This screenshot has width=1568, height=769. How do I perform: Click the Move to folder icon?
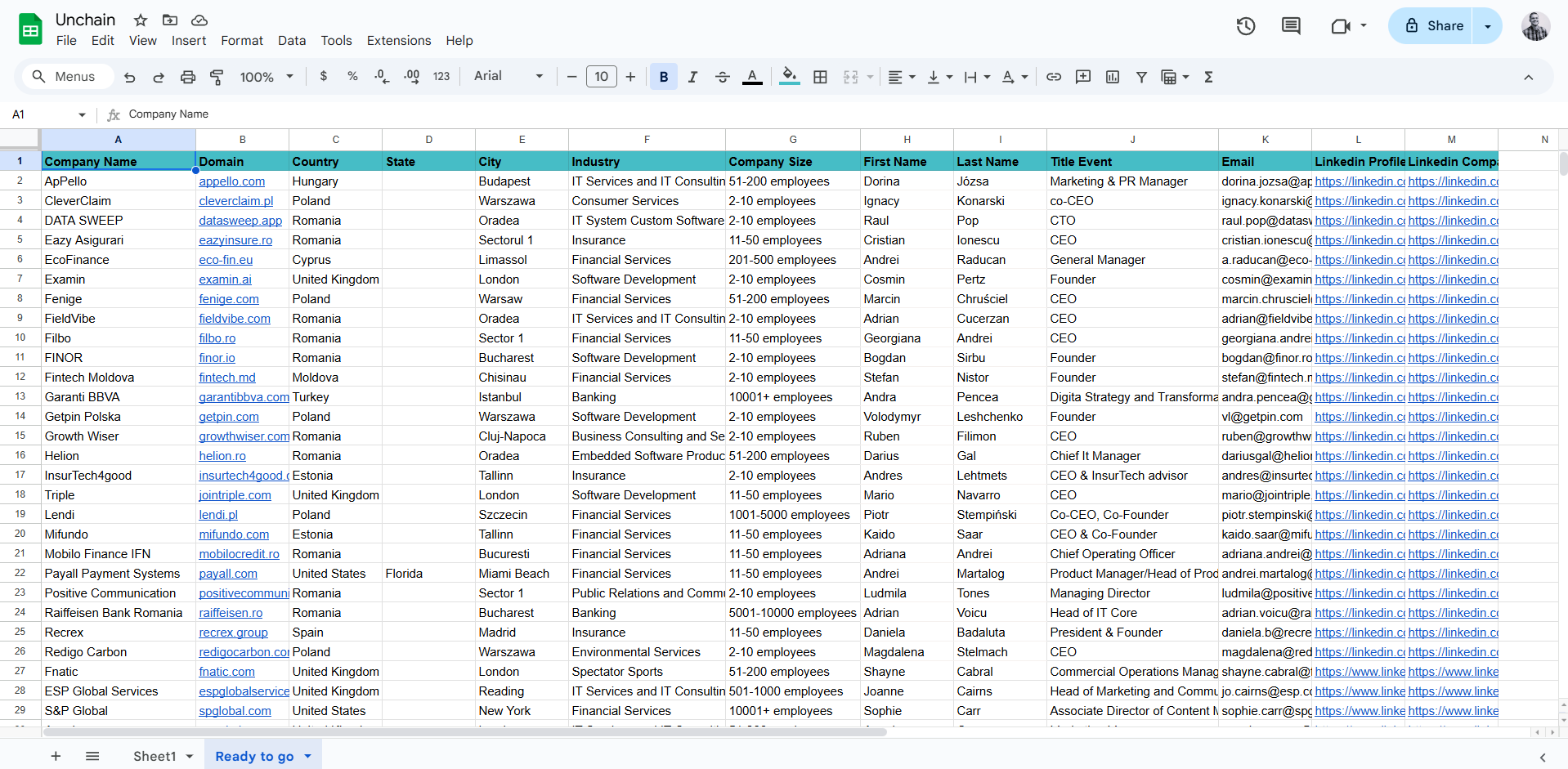(x=170, y=20)
